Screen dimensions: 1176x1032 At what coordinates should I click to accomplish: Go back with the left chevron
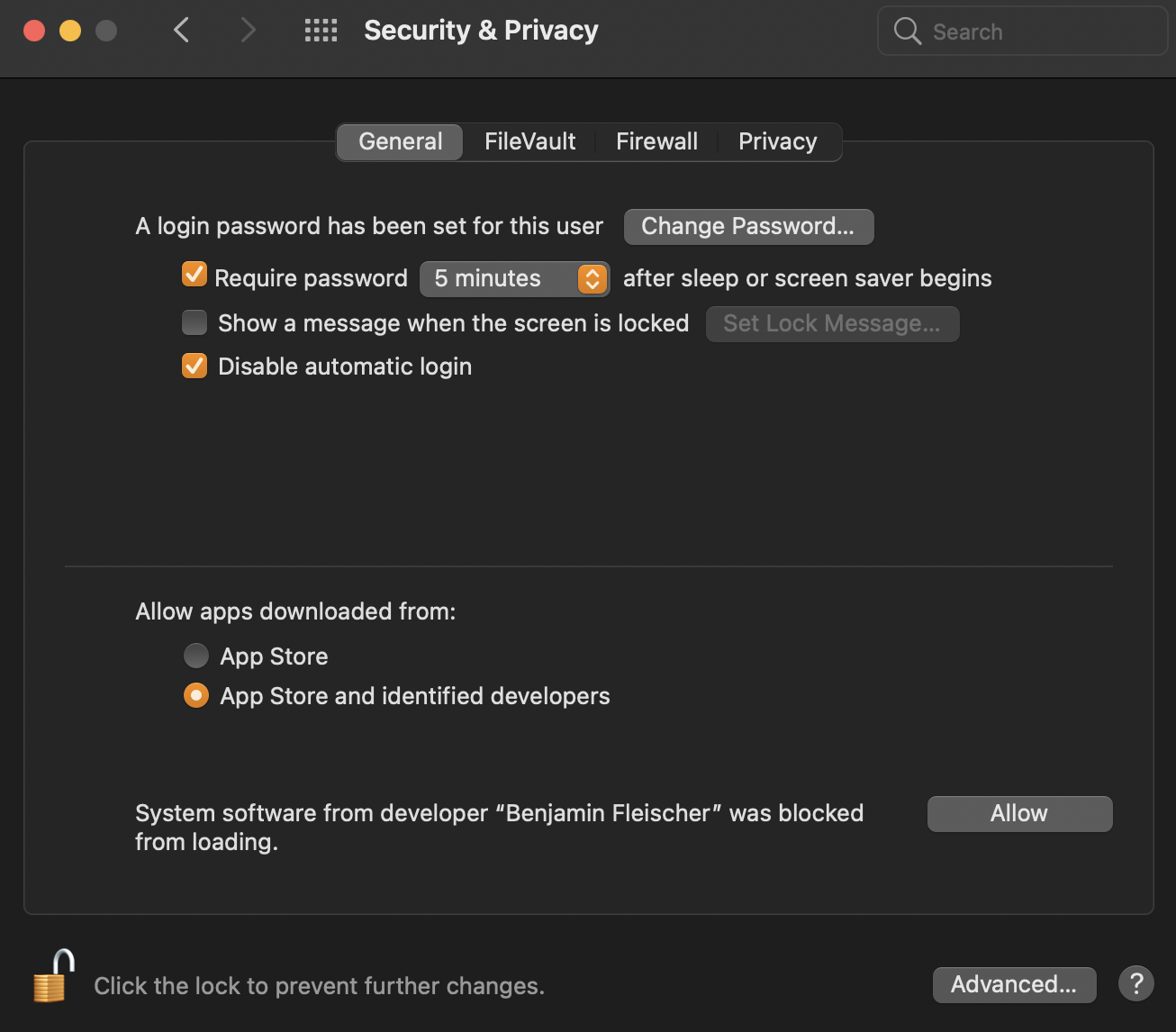point(182,31)
